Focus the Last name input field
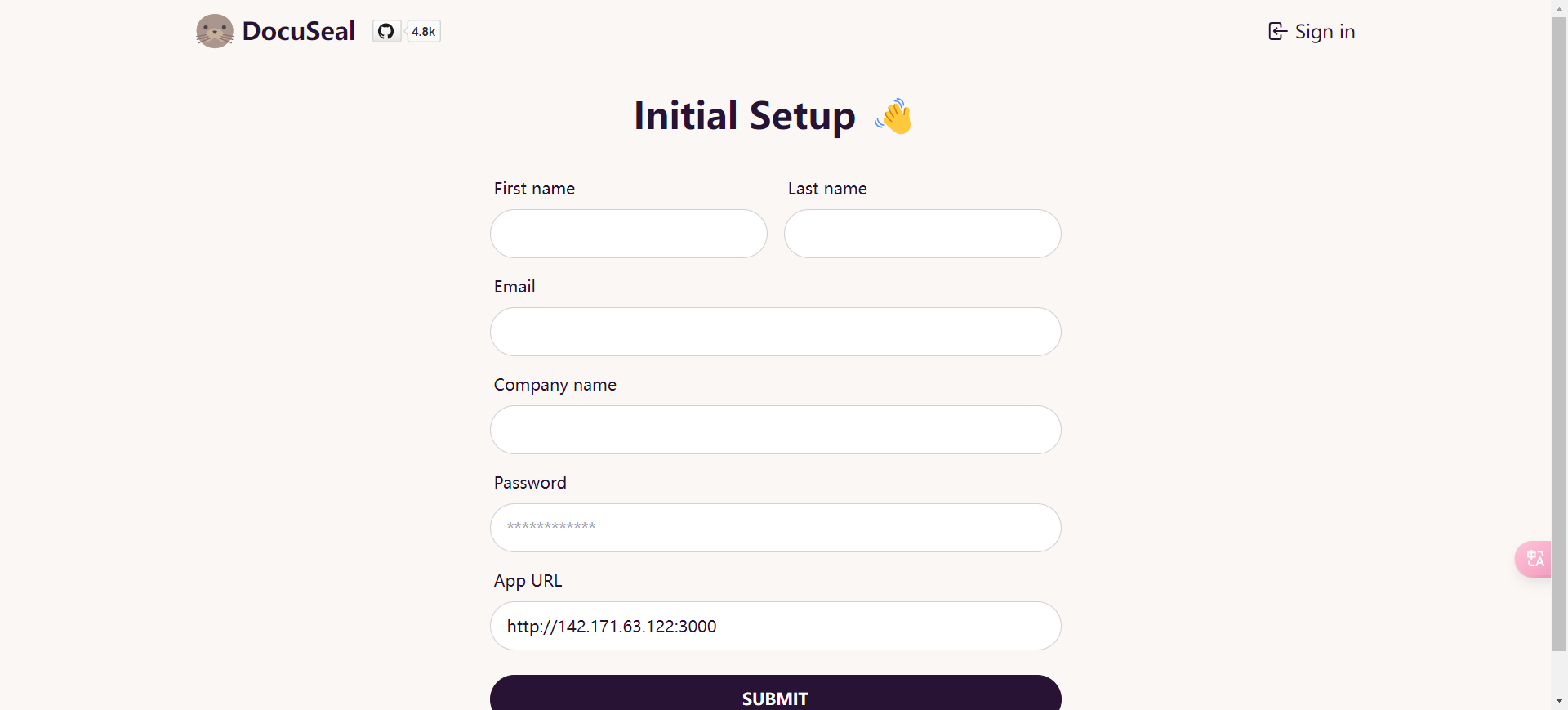Screen dimensions: 1568x710 [x=922, y=234]
